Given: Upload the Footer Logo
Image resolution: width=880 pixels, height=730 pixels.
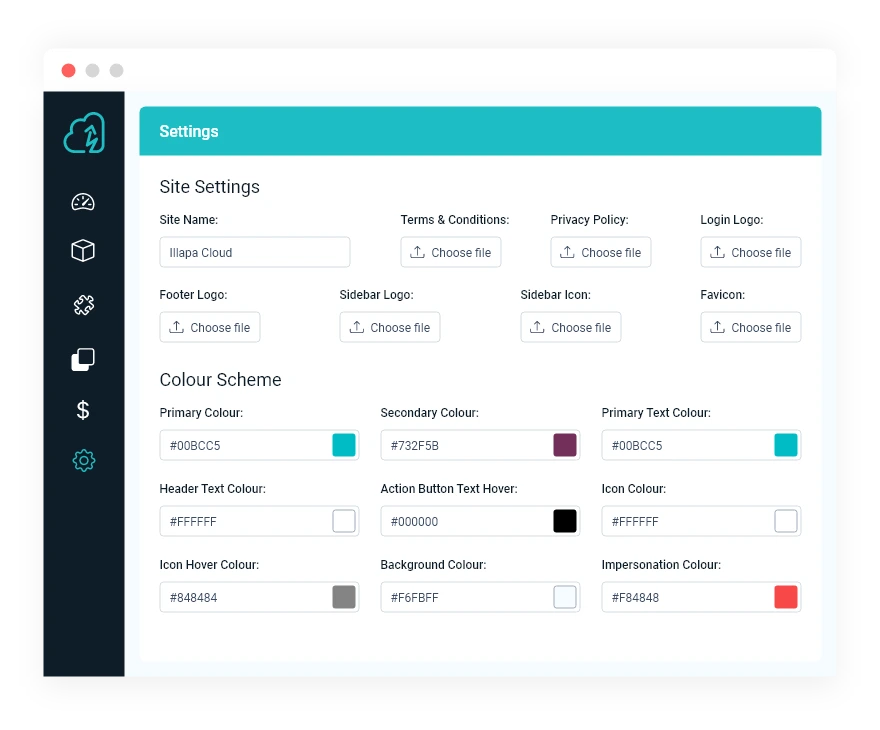Looking at the screenshot, I should [210, 327].
